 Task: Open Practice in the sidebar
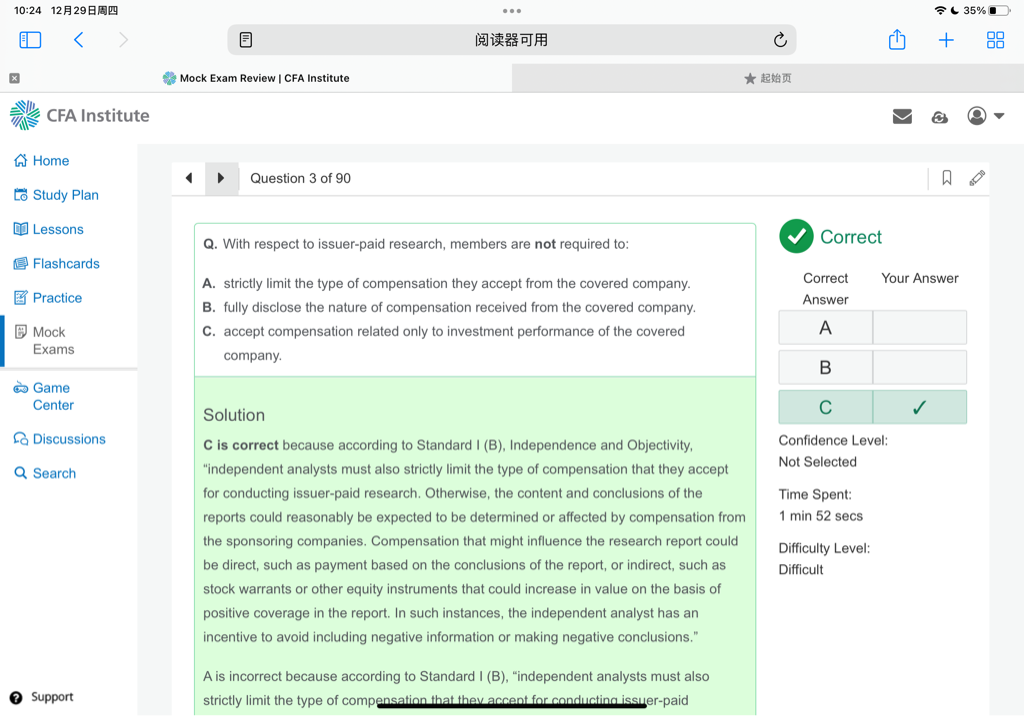click(48, 298)
